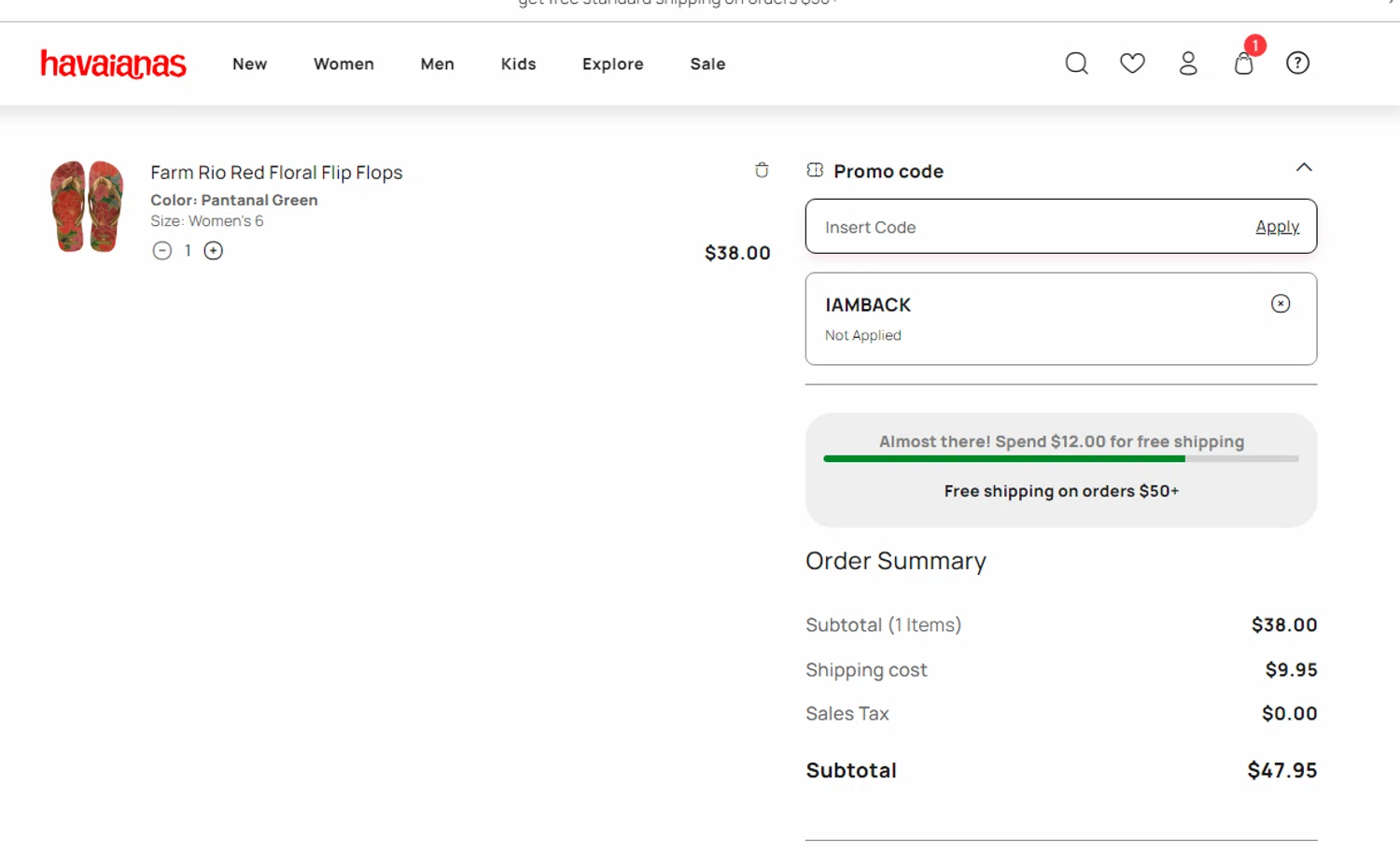
Task: Click the Sales Tax label
Action: point(847,714)
